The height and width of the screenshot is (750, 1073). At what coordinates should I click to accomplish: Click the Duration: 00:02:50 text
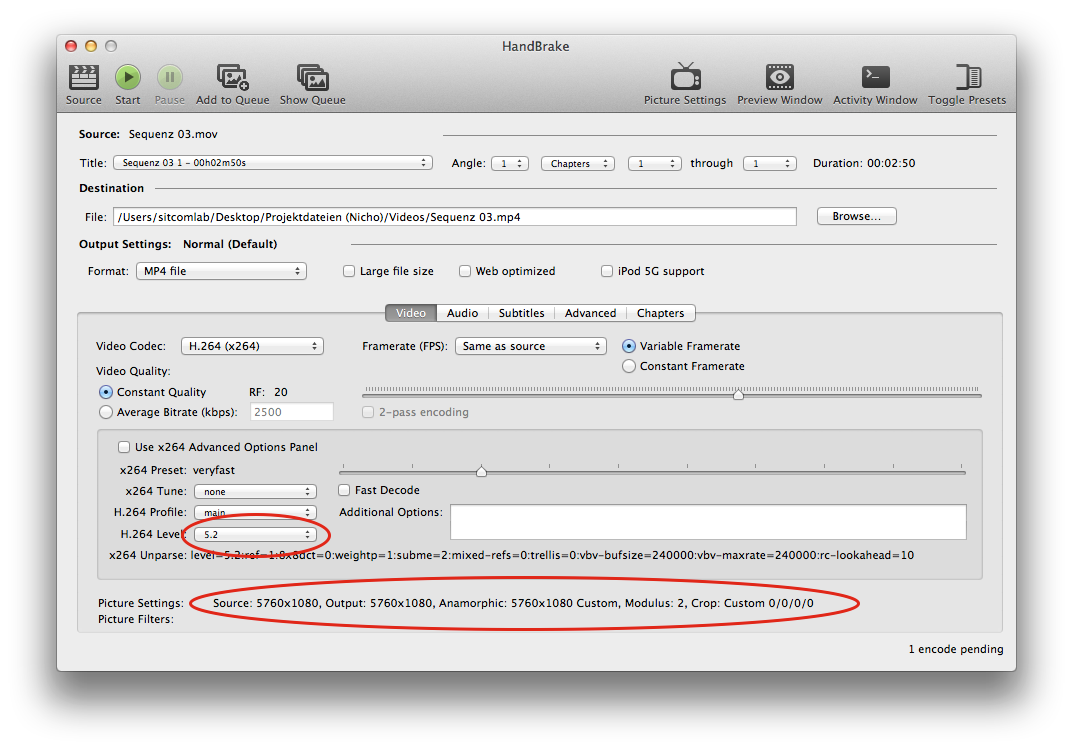(x=864, y=163)
